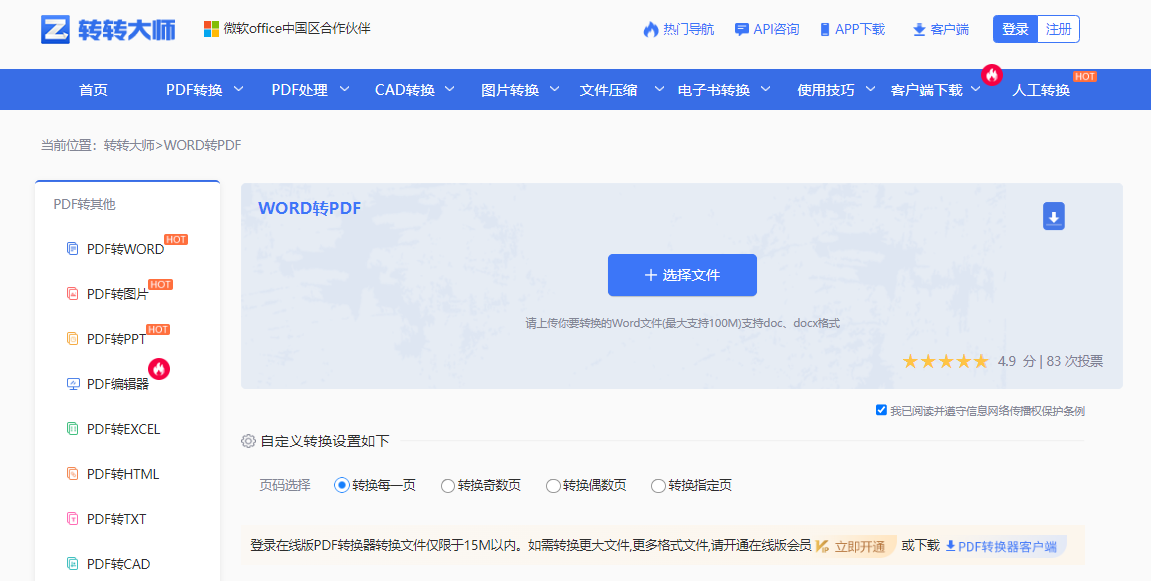Select the 转换奇数页 radio option

(447, 485)
